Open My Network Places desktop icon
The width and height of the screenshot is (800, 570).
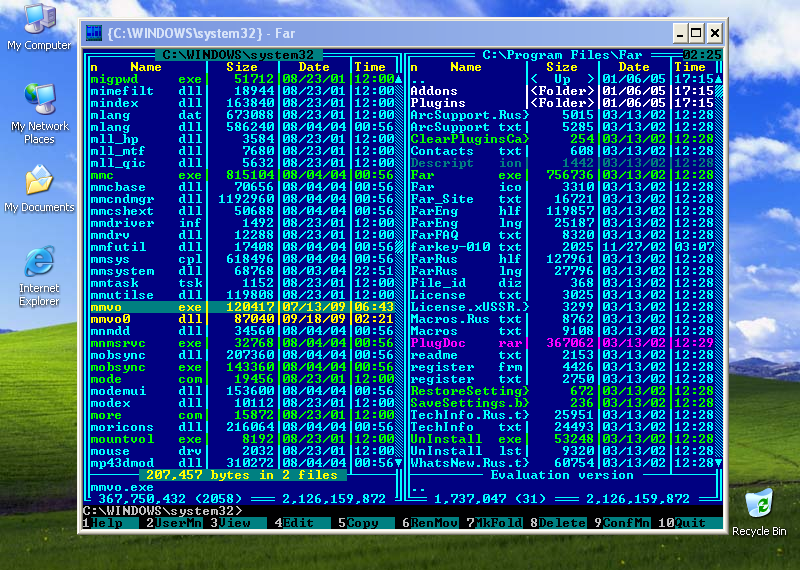[x=39, y=113]
